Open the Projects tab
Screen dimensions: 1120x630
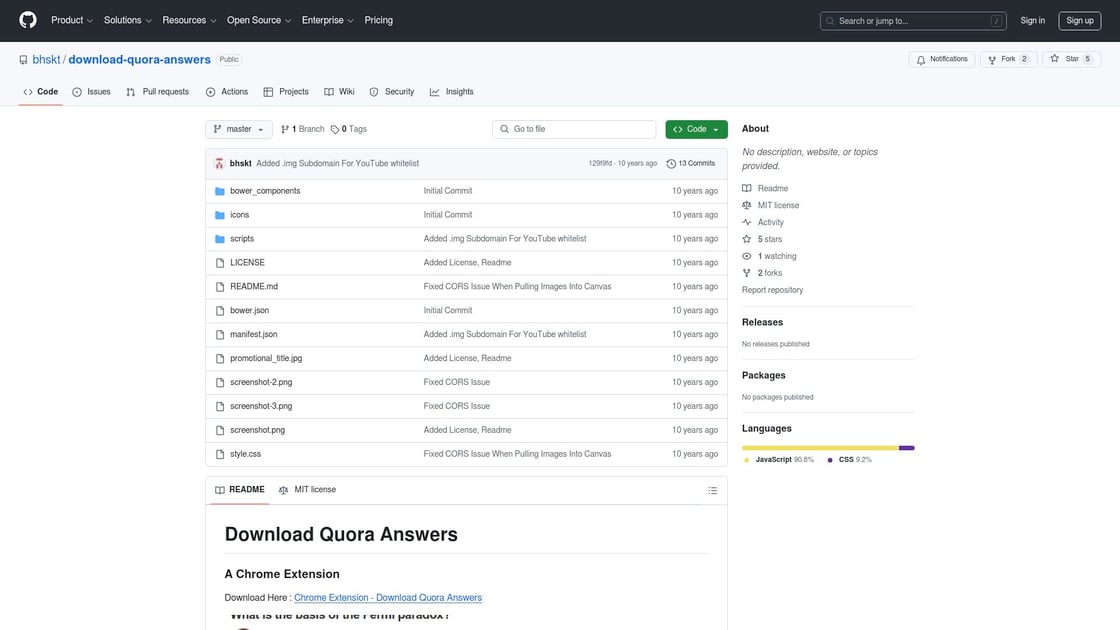point(286,91)
